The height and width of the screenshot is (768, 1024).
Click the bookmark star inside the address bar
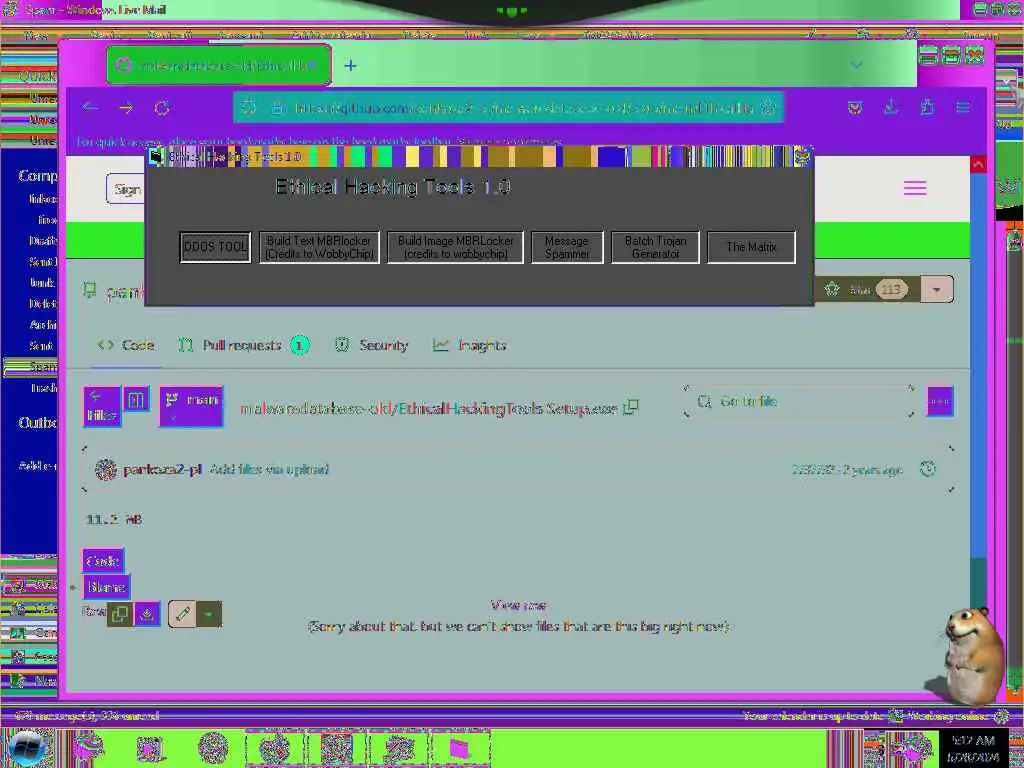[x=769, y=108]
